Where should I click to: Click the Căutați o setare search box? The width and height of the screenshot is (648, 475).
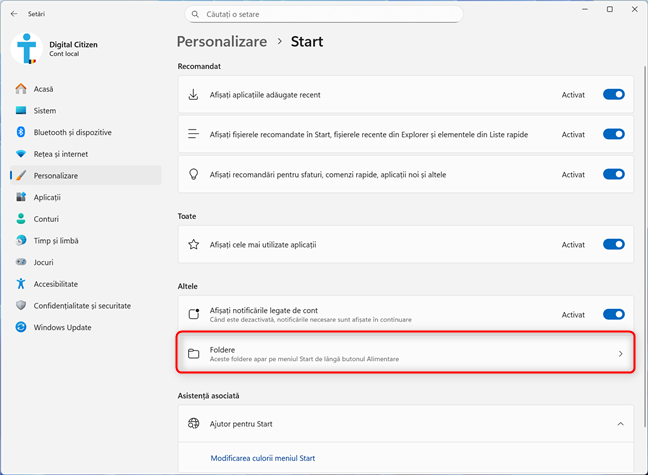(325, 15)
